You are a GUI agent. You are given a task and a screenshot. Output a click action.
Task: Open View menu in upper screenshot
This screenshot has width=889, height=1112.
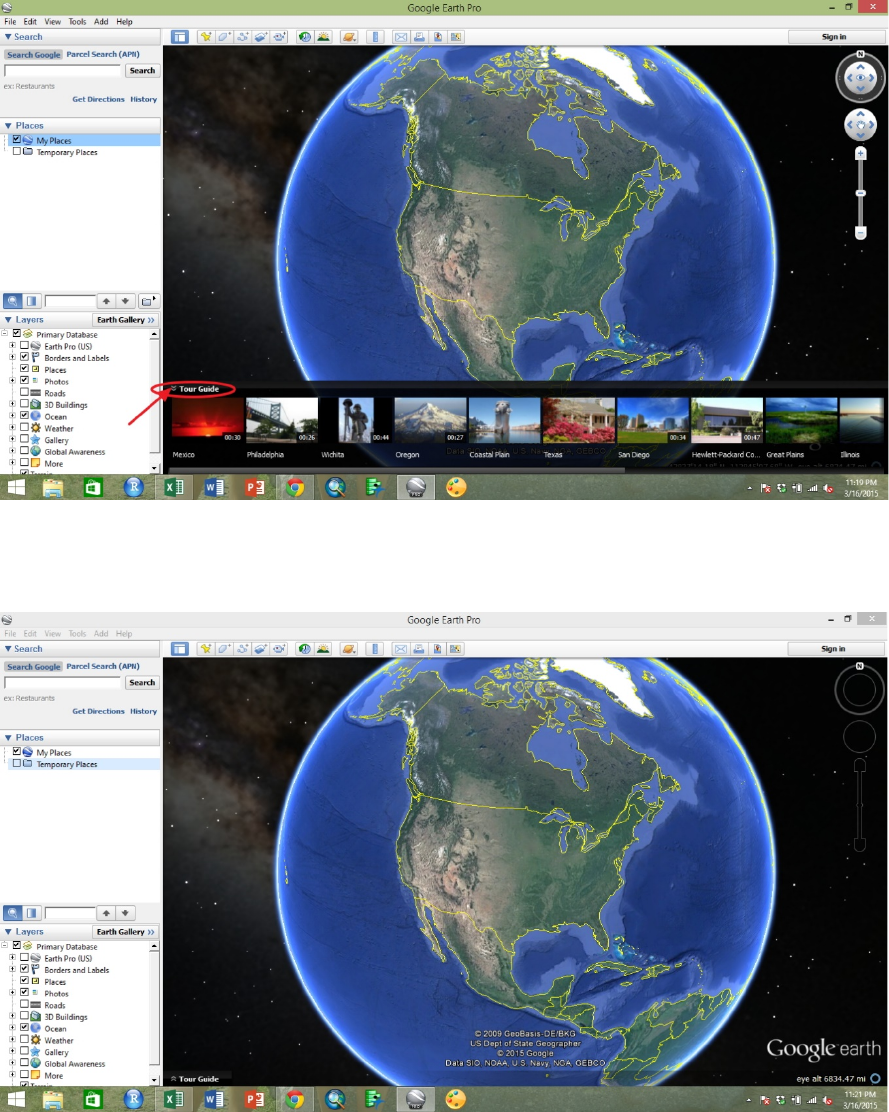(52, 21)
